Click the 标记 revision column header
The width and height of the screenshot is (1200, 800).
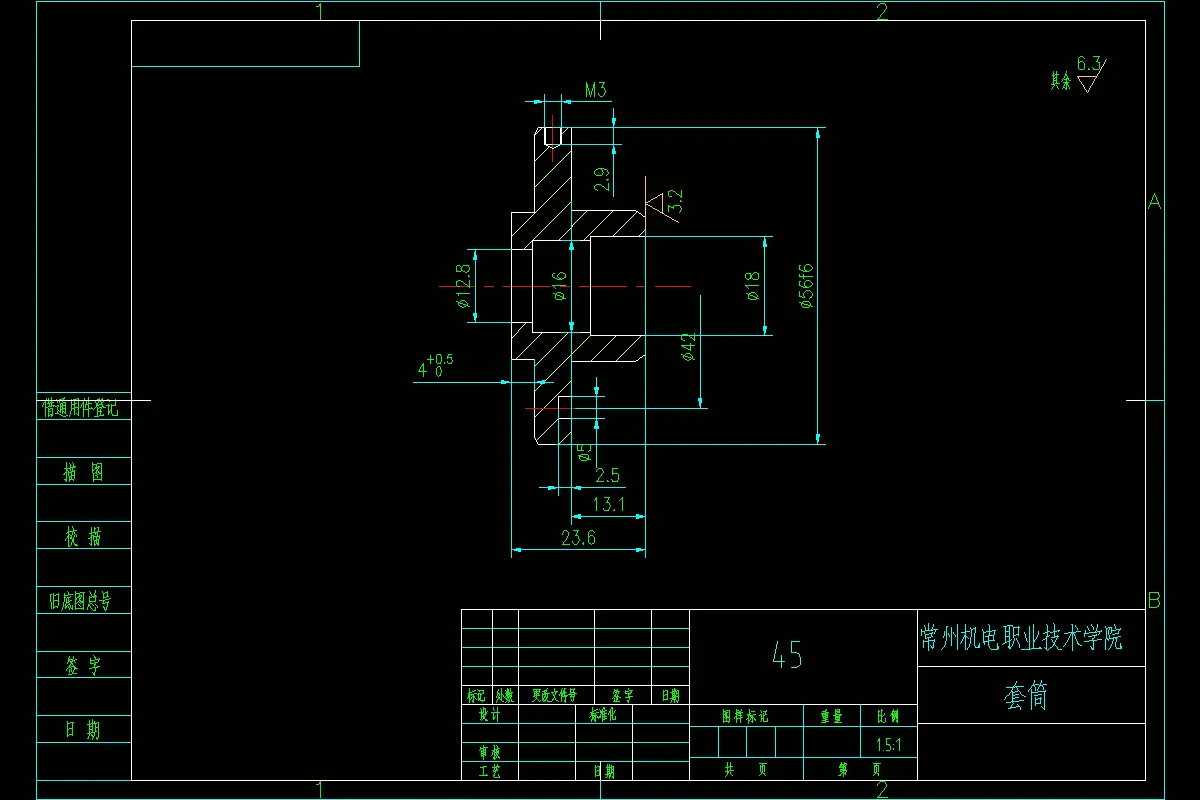tap(476, 696)
